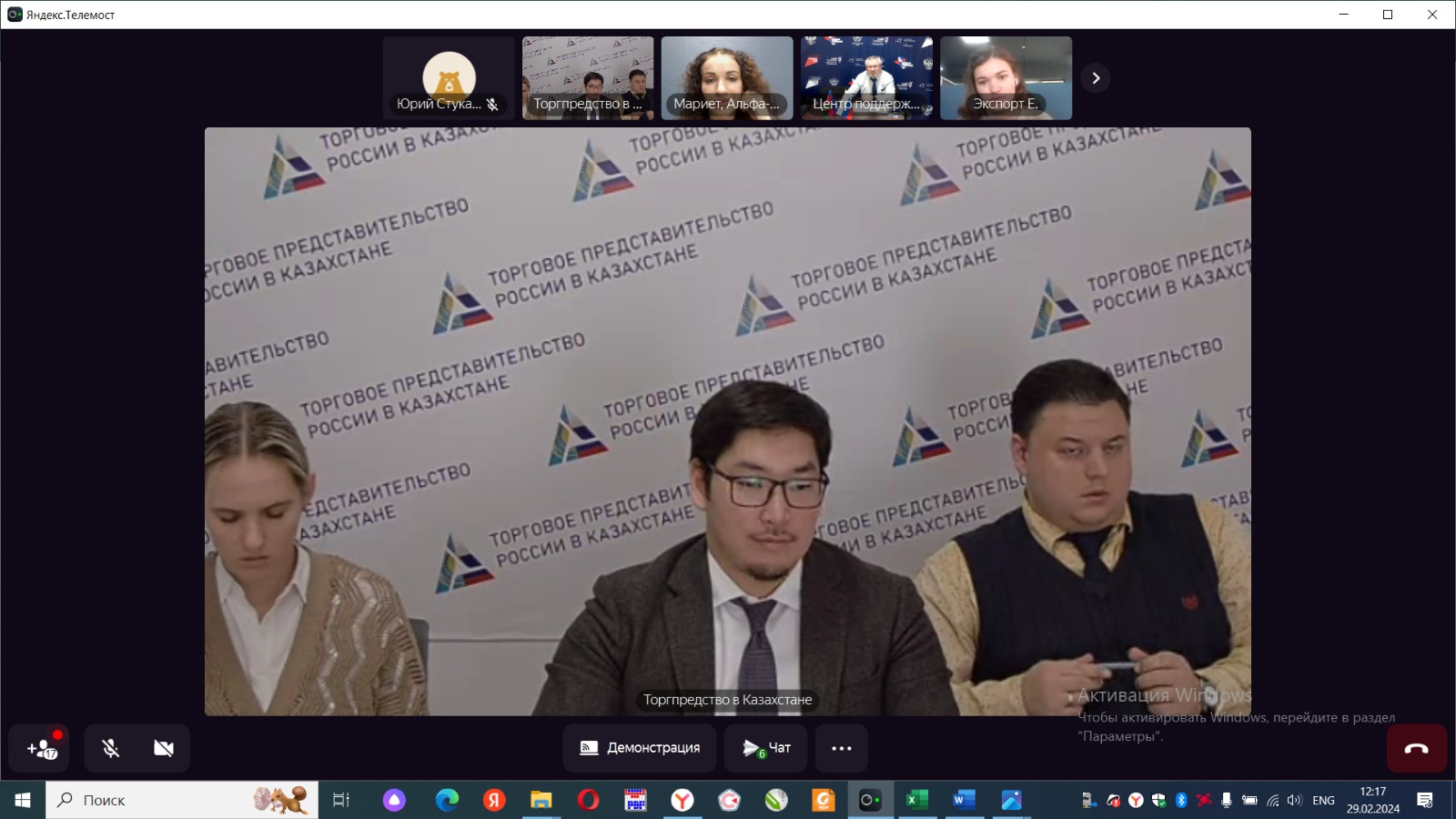Open the clock and date flyout
Screen dimensions: 1456x819
(1373, 800)
